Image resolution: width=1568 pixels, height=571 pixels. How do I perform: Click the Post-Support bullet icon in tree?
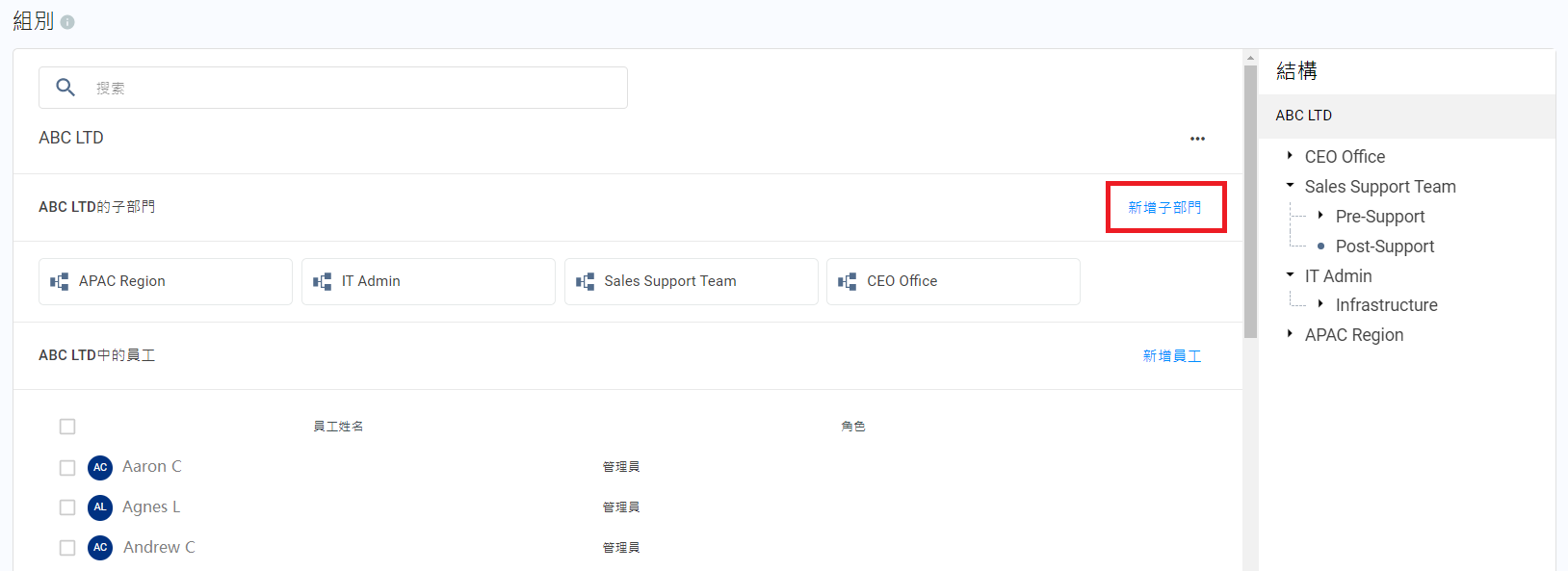1320,247
